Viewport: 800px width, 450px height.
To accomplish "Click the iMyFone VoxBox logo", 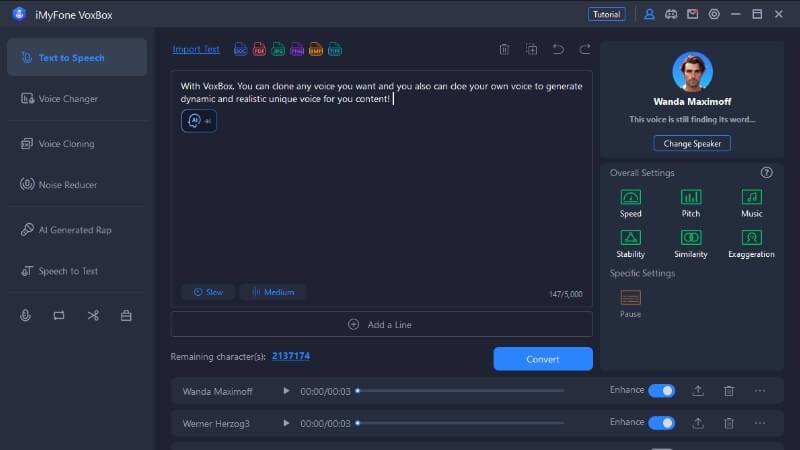I will [x=19, y=14].
